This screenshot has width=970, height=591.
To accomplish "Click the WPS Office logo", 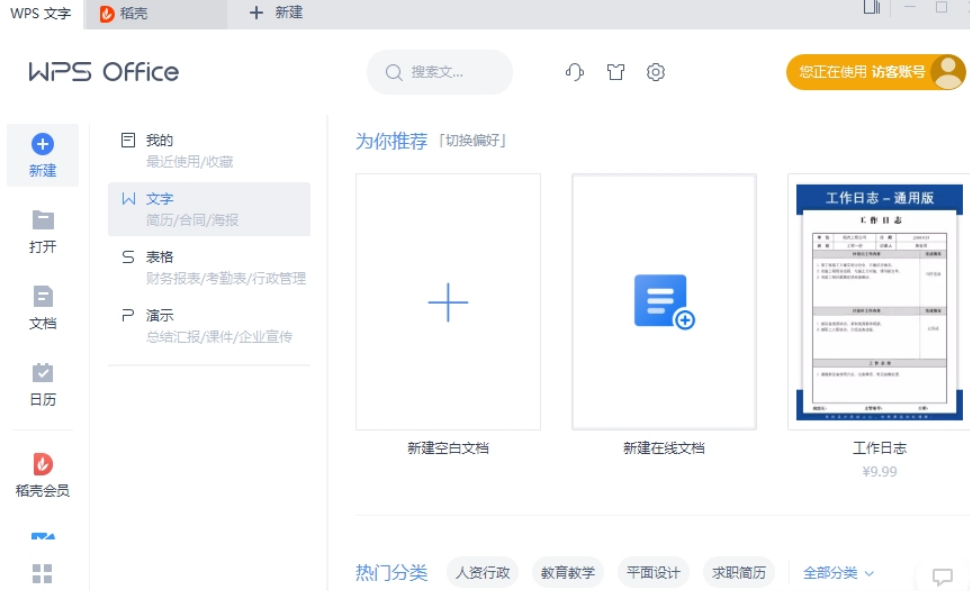I will (x=104, y=72).
